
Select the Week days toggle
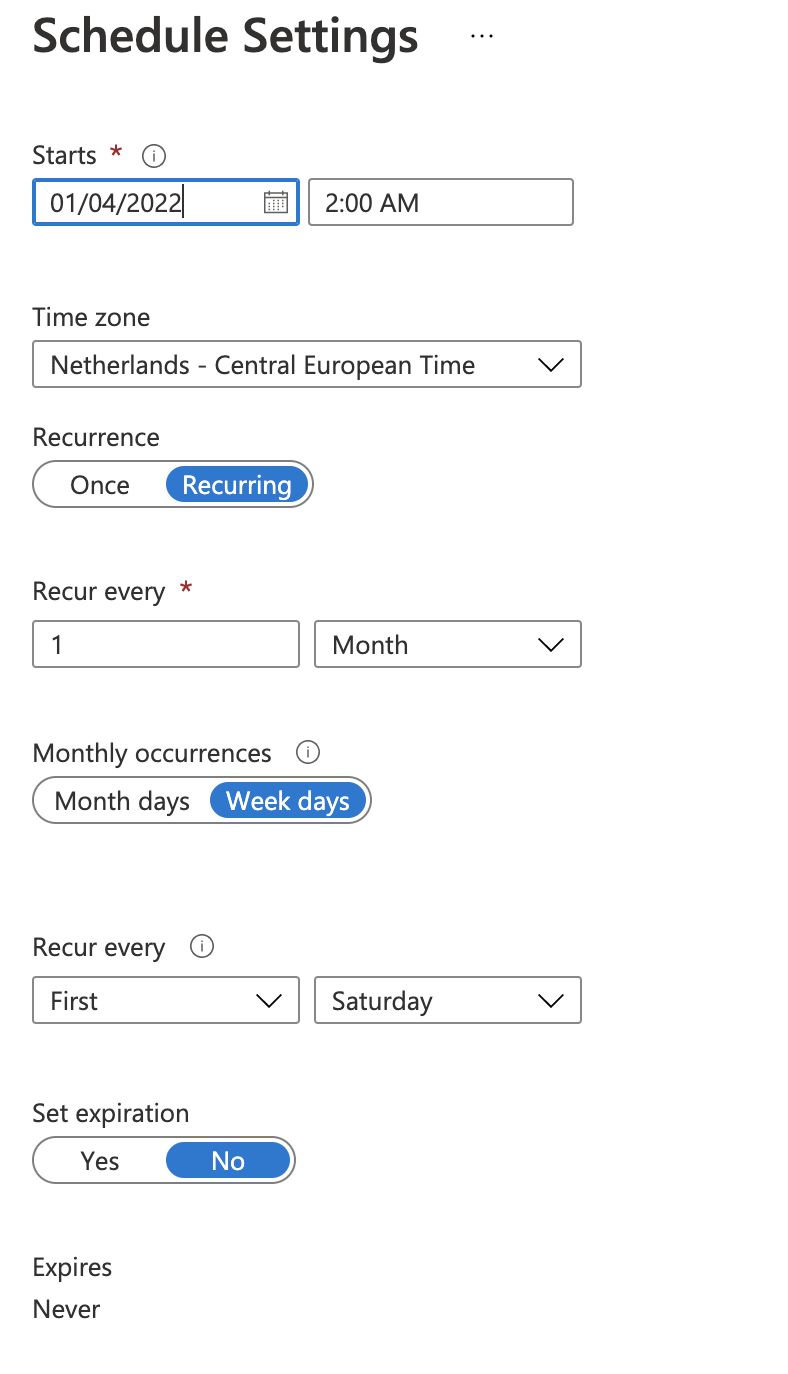[287, 800]
